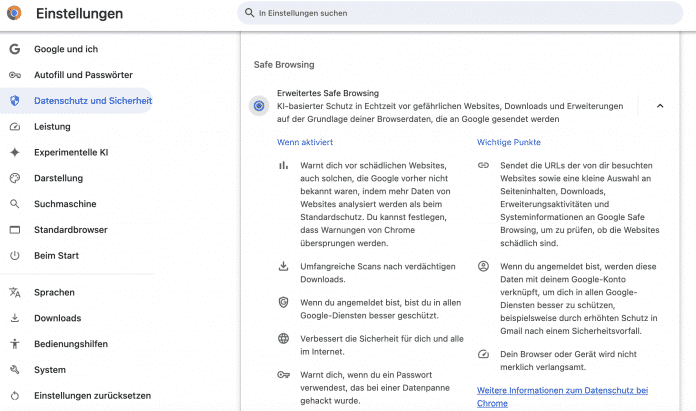Open the System settings section

pos(50,370)
